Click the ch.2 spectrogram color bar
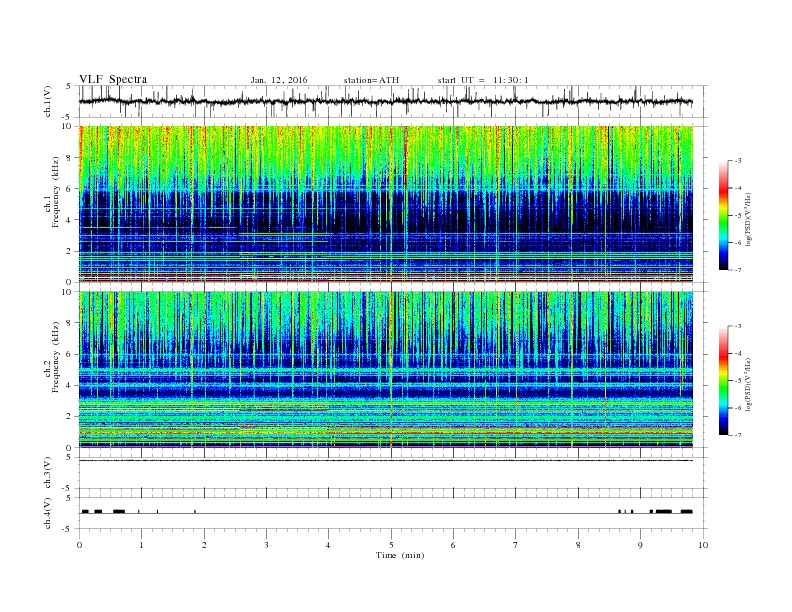The image size is (792, 612). tap(724, 380)
